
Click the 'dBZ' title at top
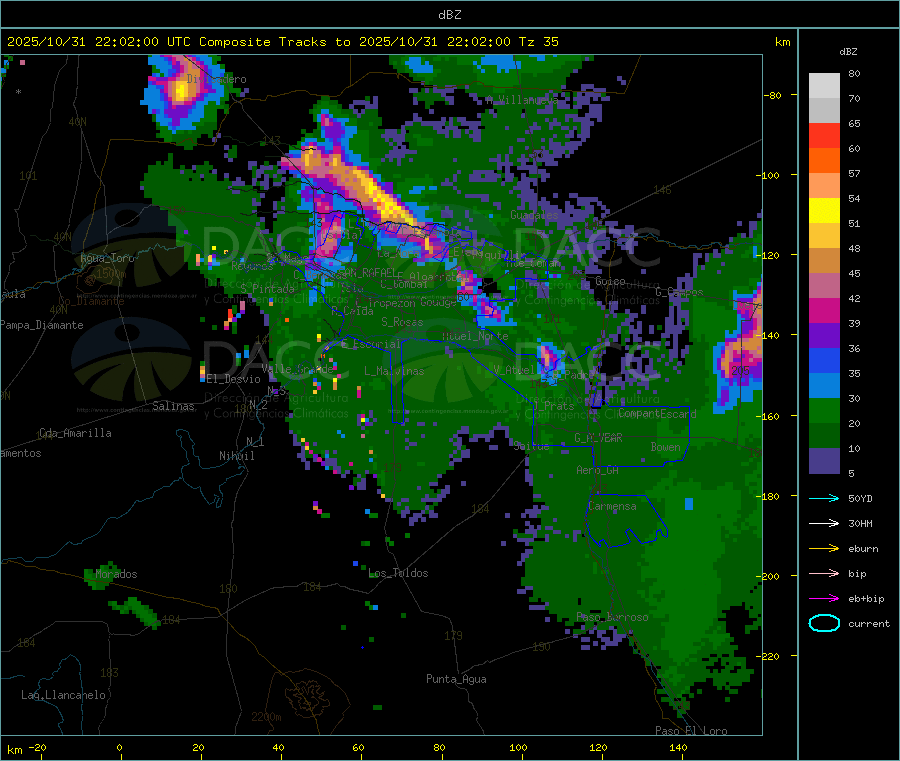[449, 15]
